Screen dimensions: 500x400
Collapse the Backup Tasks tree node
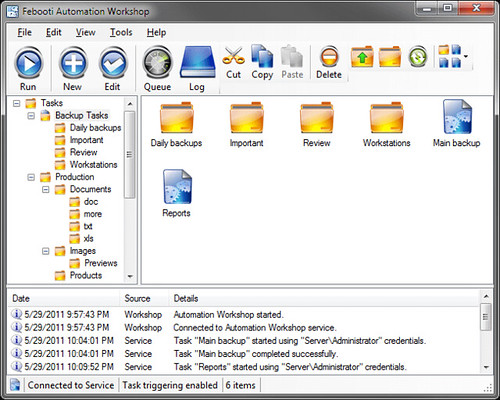31,116
